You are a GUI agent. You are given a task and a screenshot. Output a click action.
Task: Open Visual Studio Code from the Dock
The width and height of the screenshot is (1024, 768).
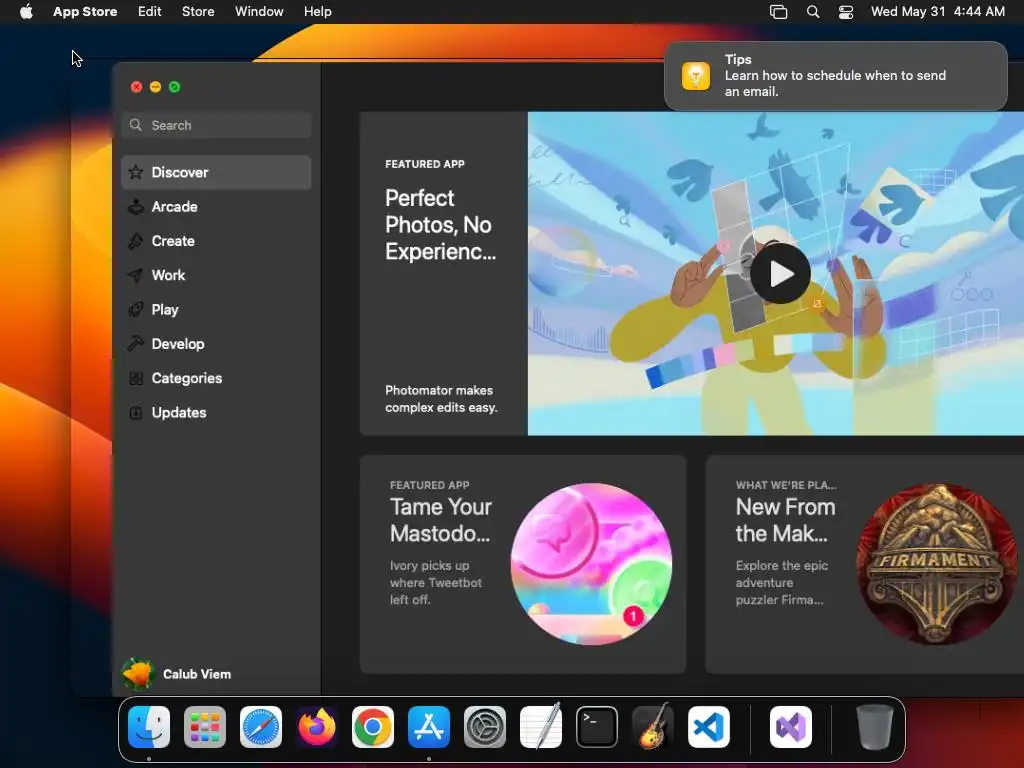[709, 727]
